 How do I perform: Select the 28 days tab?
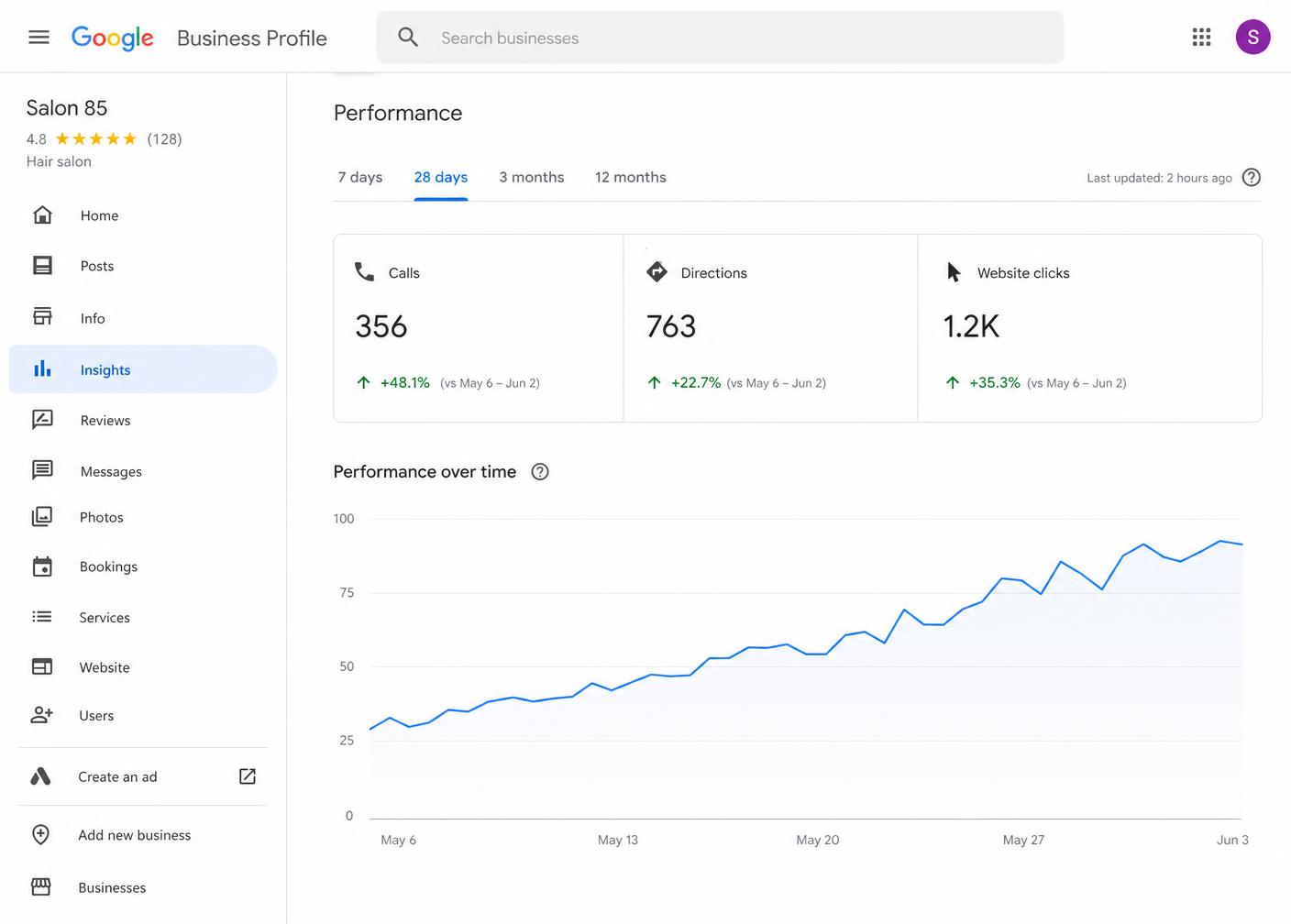(x=441, y=177)
